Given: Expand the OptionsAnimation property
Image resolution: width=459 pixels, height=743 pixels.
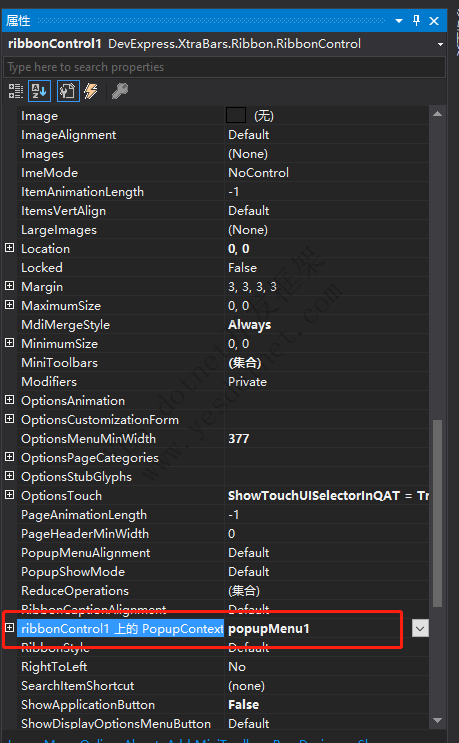Looking at the screenshot, I should (x=9, y=400).
